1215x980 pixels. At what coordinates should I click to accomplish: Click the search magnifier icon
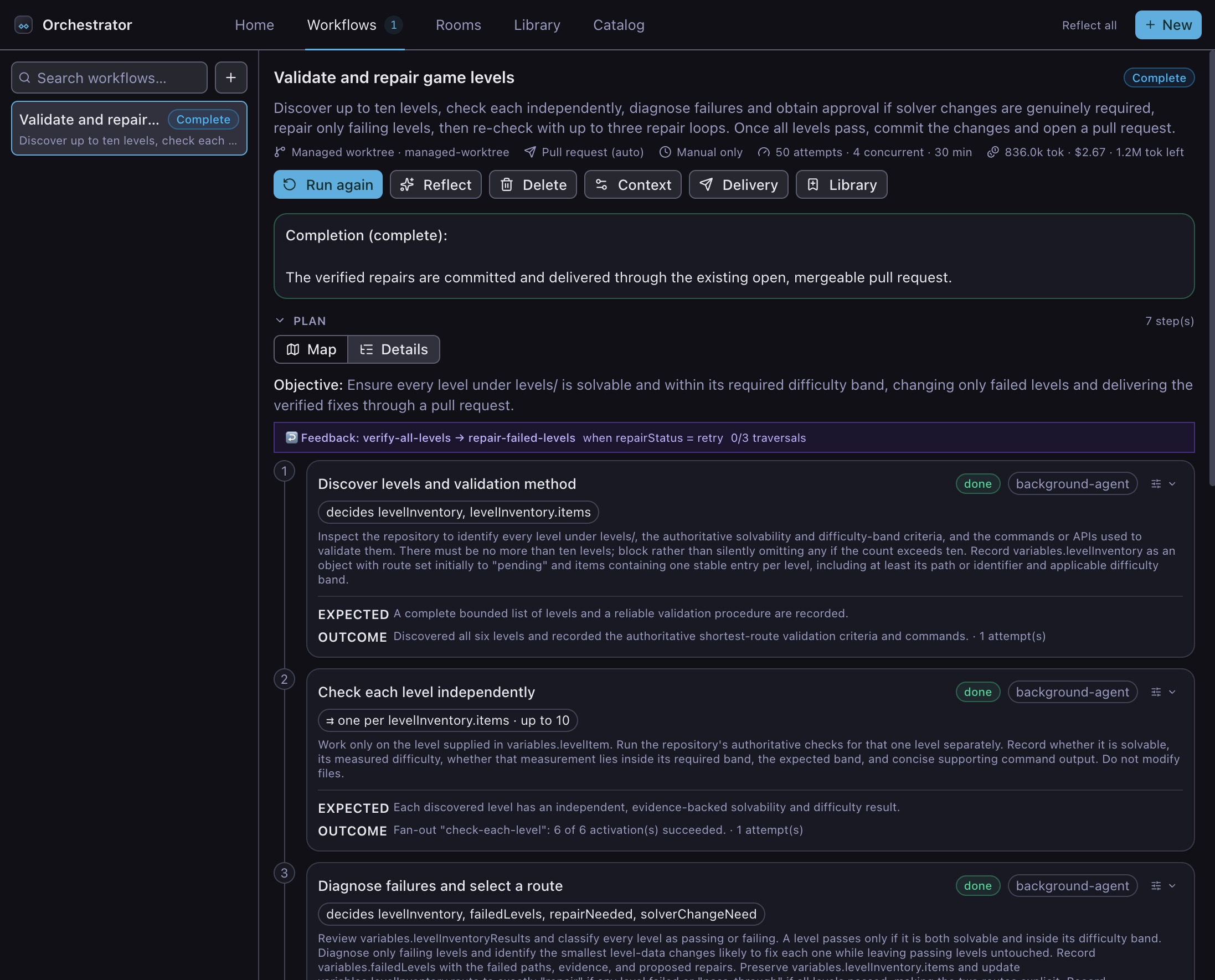pyautogui.click(x=24, y=78)
